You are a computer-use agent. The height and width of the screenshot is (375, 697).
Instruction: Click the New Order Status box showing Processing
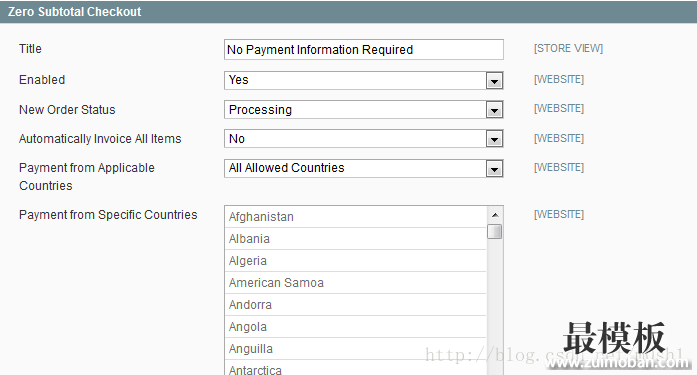click(364, 110)
